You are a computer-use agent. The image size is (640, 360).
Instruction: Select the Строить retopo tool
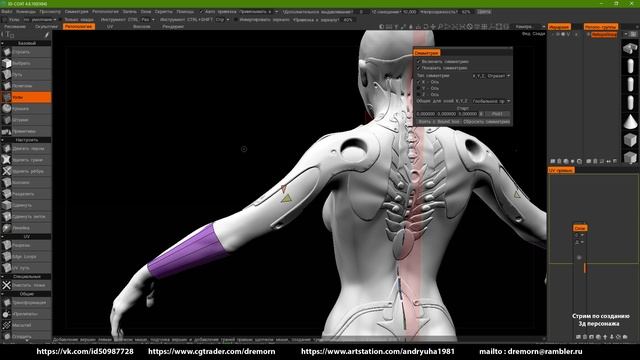[x=26, y=52]
